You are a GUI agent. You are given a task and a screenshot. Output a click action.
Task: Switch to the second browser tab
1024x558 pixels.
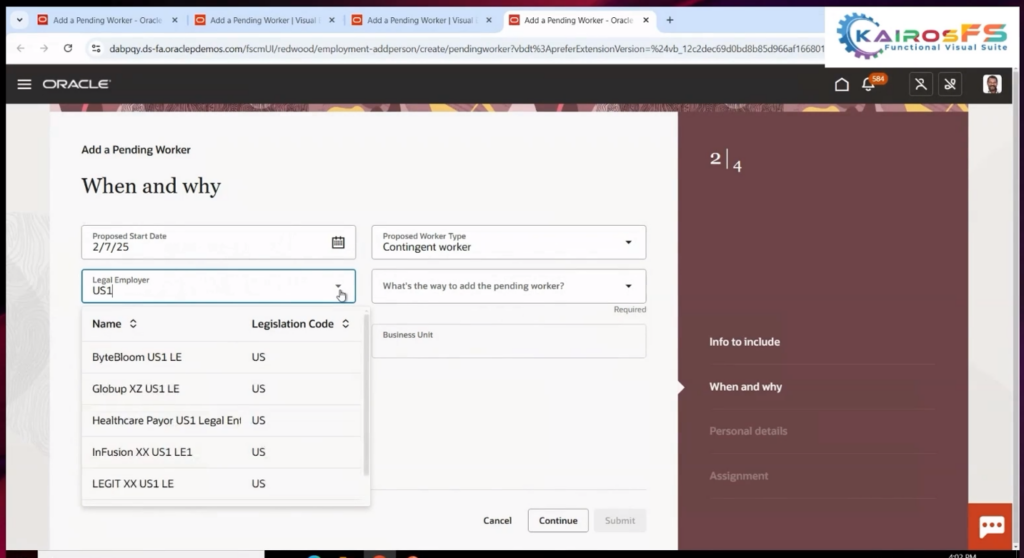pos(262,20)
